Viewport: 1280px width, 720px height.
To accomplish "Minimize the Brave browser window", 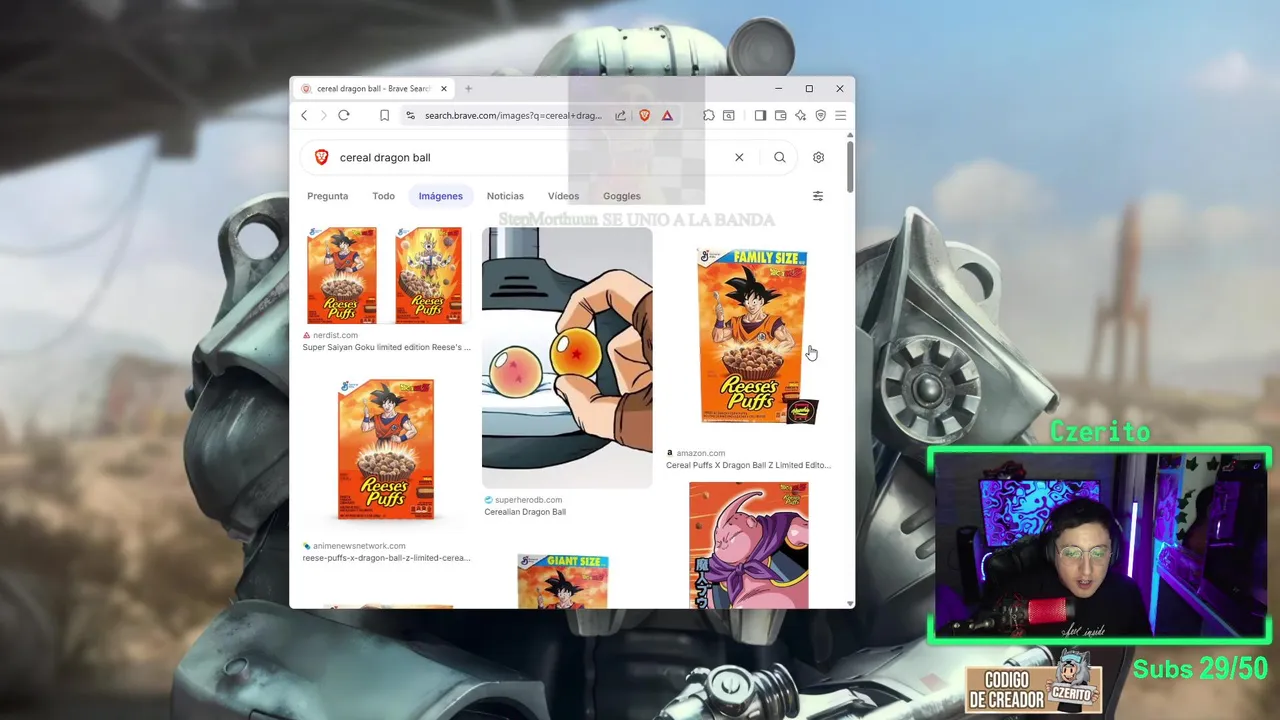I will pos(778,89).
